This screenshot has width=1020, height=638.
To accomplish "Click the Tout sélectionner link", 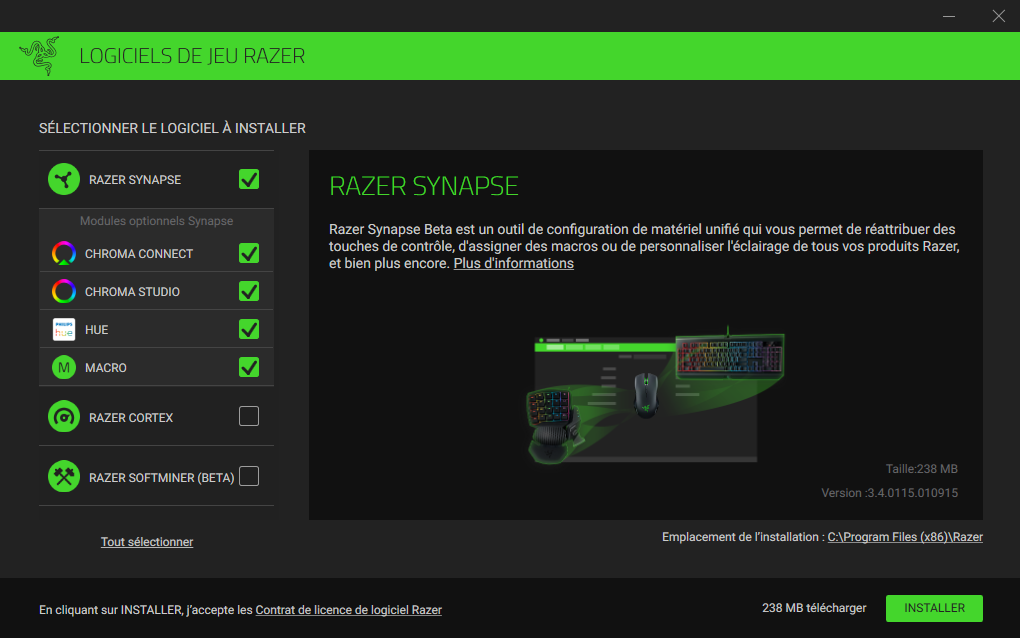I will (147, 542).
